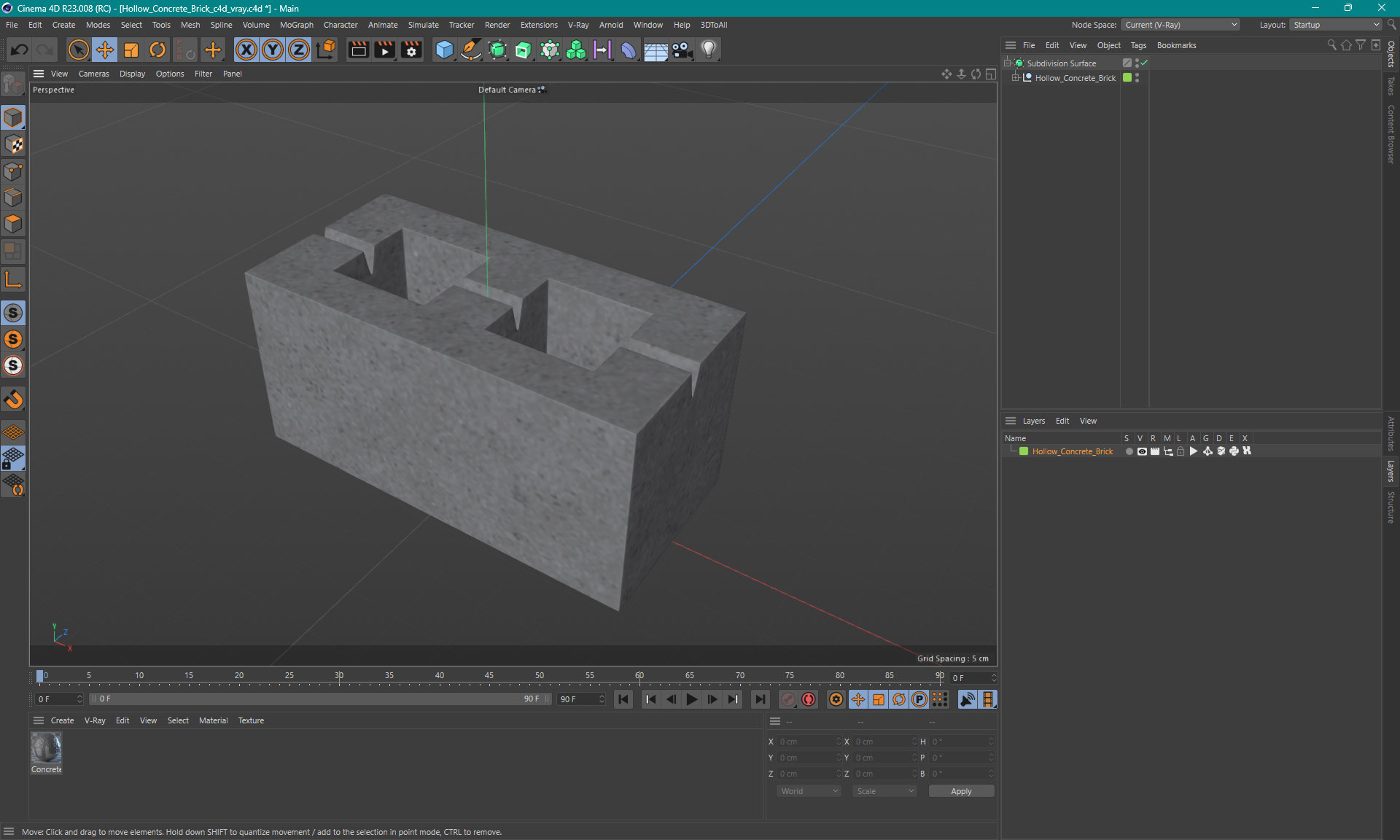Open the MoGraph menu
This screenshot has width=1400, height=840.
pos(297,25)
